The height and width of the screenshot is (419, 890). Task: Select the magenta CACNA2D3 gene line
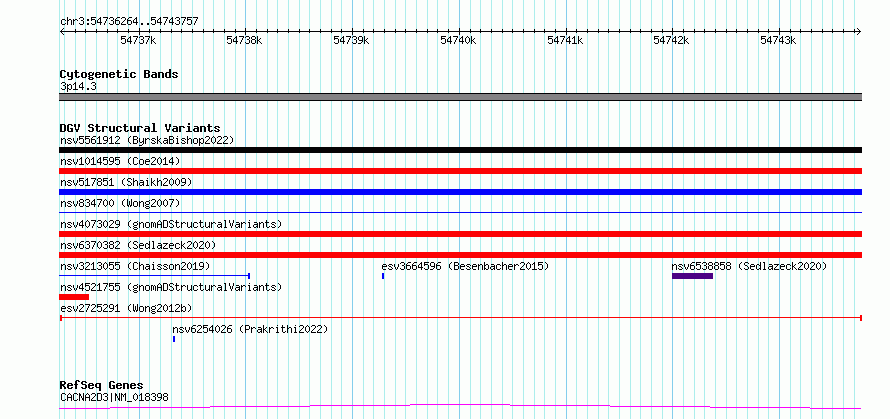pyautogui.click(x=460, y=406)
